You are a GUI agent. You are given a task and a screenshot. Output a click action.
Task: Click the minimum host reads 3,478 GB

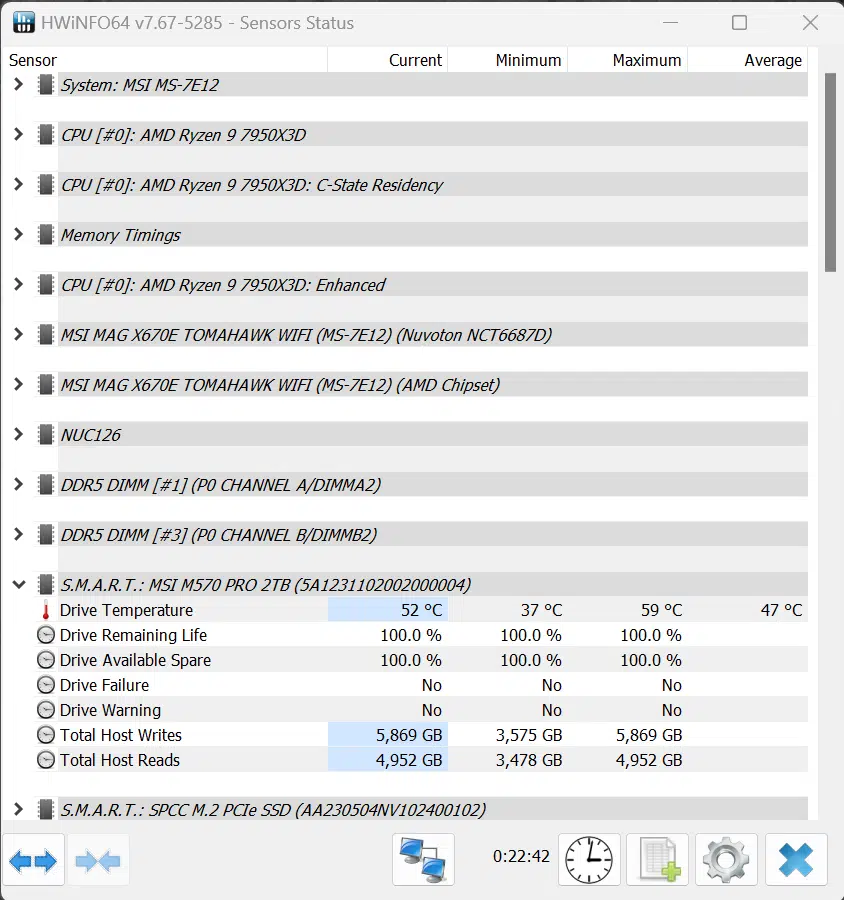click(x=529, y=760)
